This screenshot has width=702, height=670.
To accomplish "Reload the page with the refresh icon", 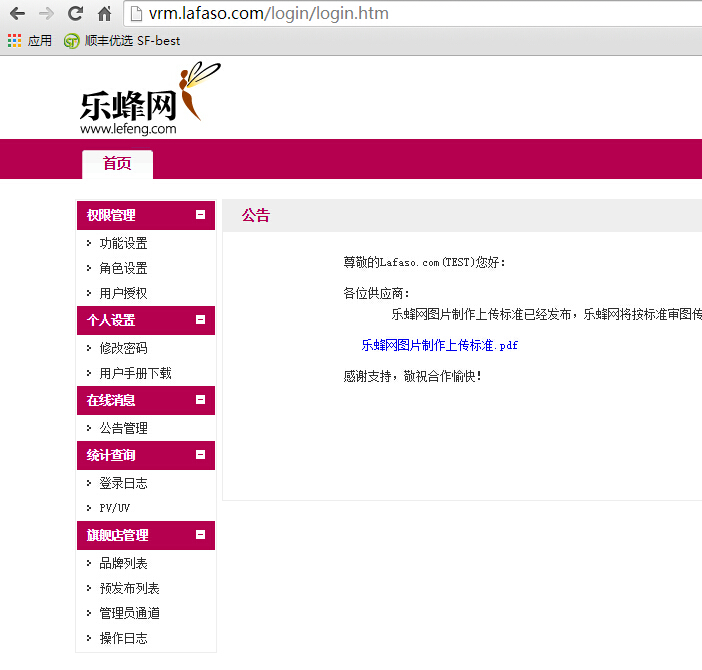I will (x=75, y=13).
